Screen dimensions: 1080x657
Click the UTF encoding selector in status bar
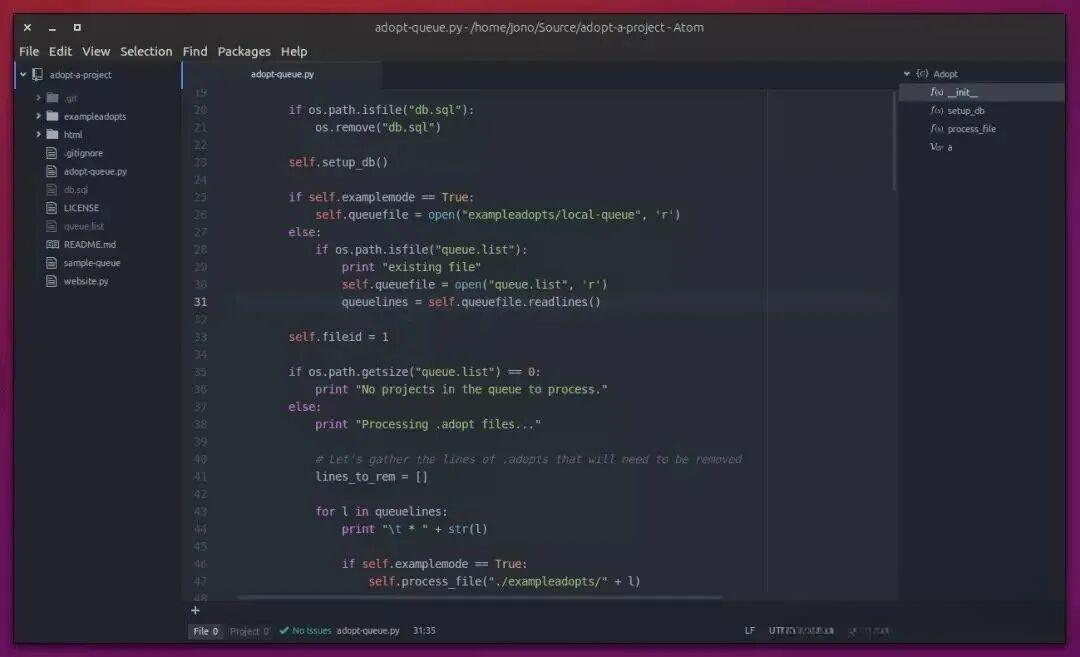click(801, 630)
